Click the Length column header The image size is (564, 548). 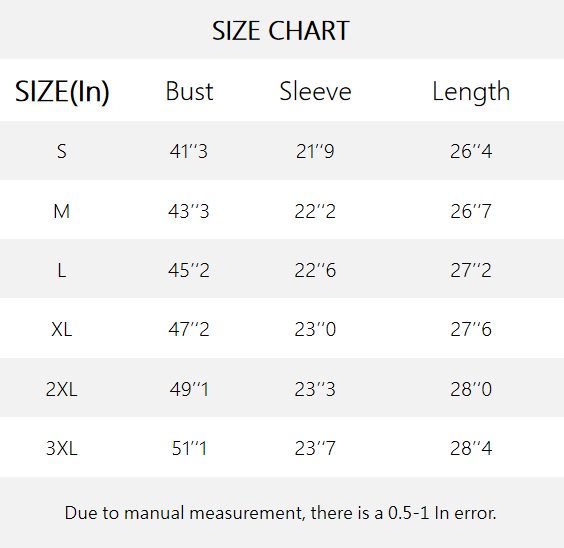471,92
